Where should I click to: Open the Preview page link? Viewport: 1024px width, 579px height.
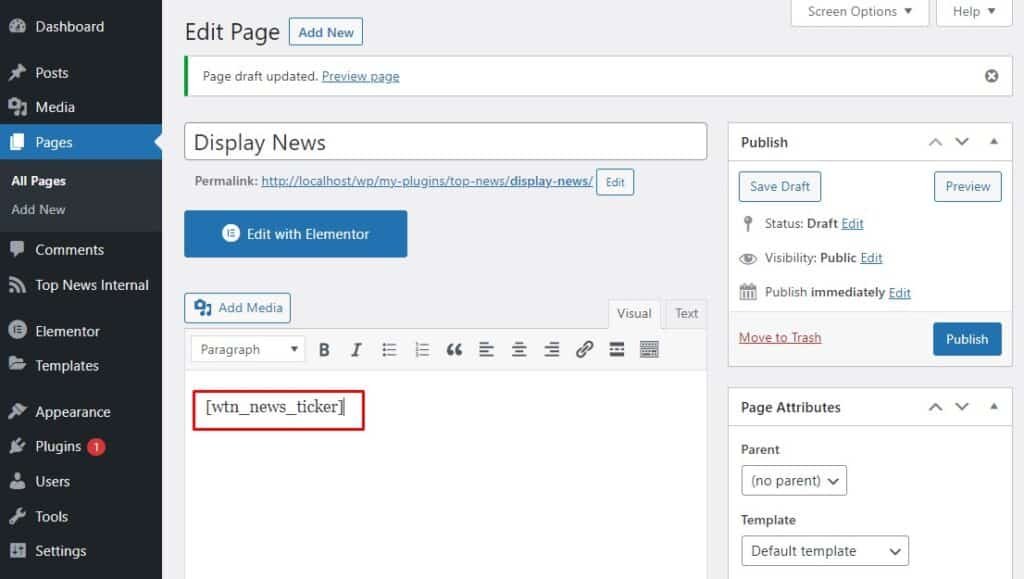coord(362,75)
